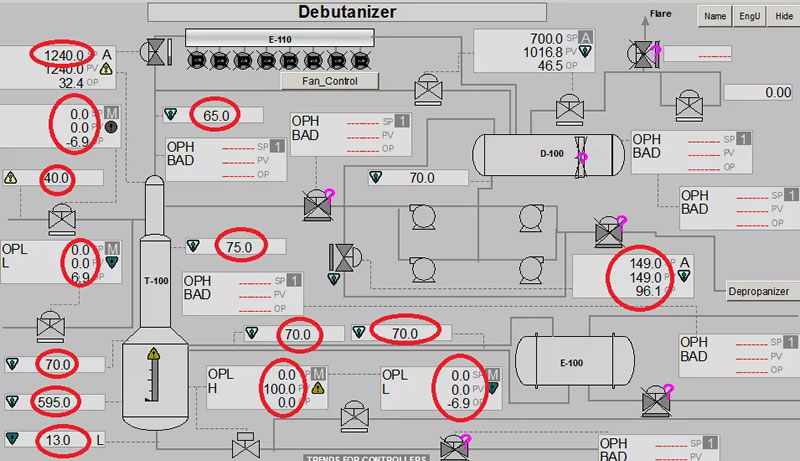Click the warning triangle on the OPL H faceplate

click(x=318, y=389)
